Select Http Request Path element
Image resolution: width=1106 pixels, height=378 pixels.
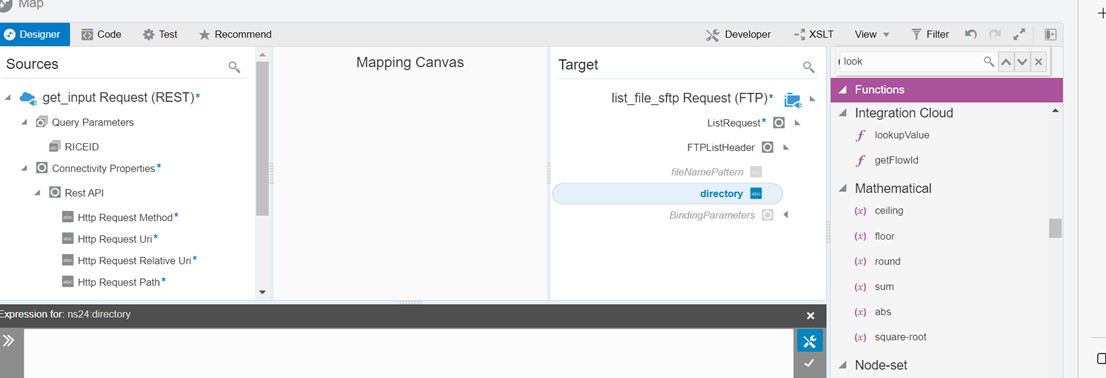pos(118,281)
